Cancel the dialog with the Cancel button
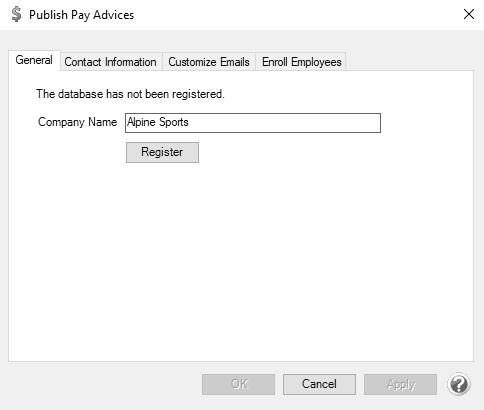484x410 pixels. (x=319, y=384)
